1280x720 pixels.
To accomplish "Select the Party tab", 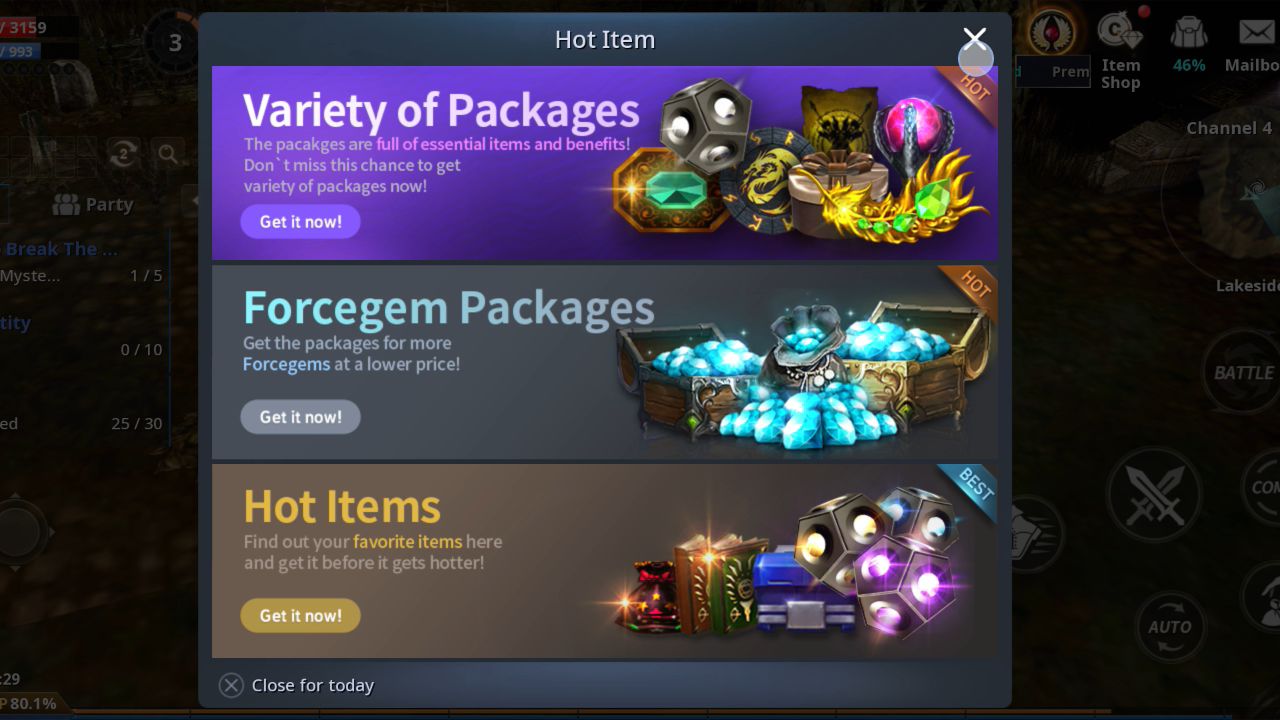I will coord(92,204).
